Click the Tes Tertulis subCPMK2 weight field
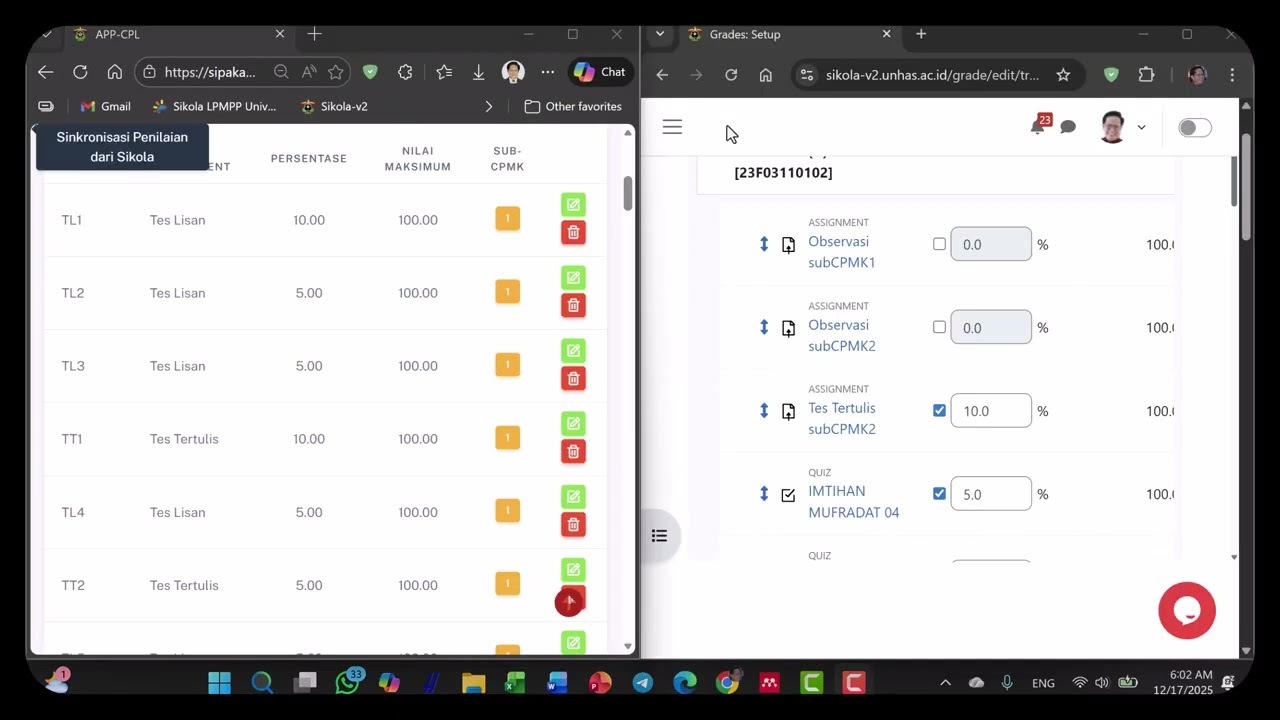Viewport: 1280px width, 720px height. pyautogui.click(x=990, y=410)
